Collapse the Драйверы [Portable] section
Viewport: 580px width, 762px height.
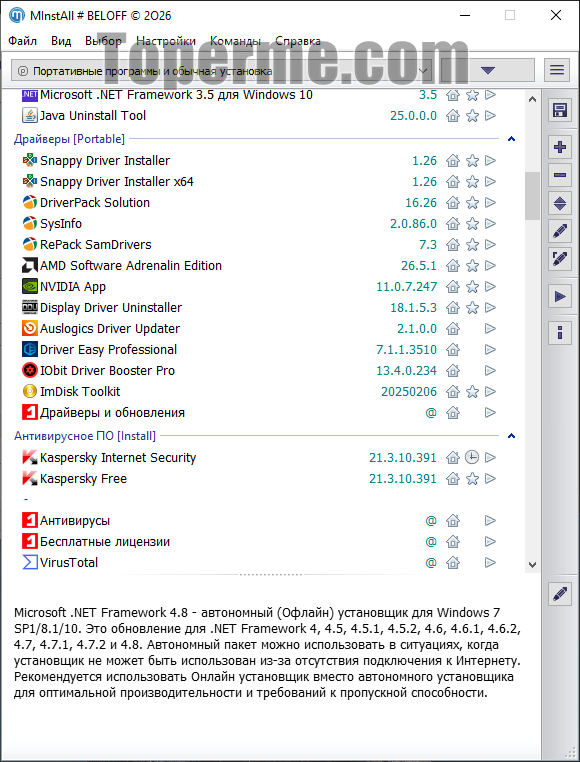click(511, 139)
